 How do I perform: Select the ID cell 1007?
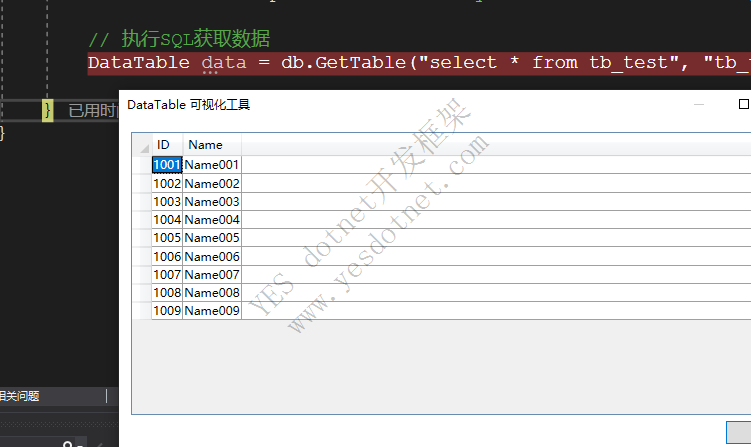point(167,275)
